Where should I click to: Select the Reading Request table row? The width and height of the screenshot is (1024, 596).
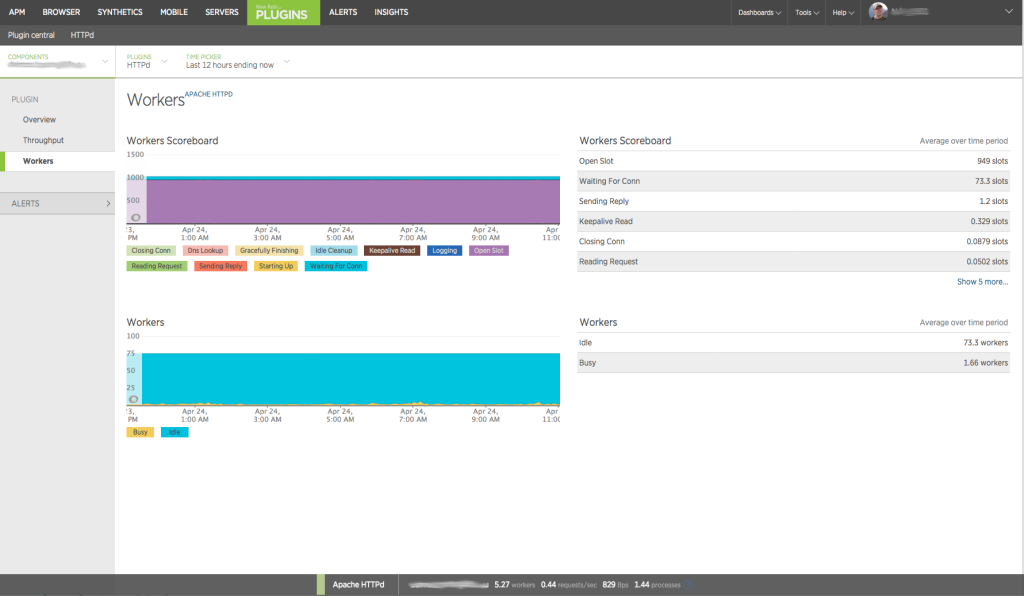(793, 262)
